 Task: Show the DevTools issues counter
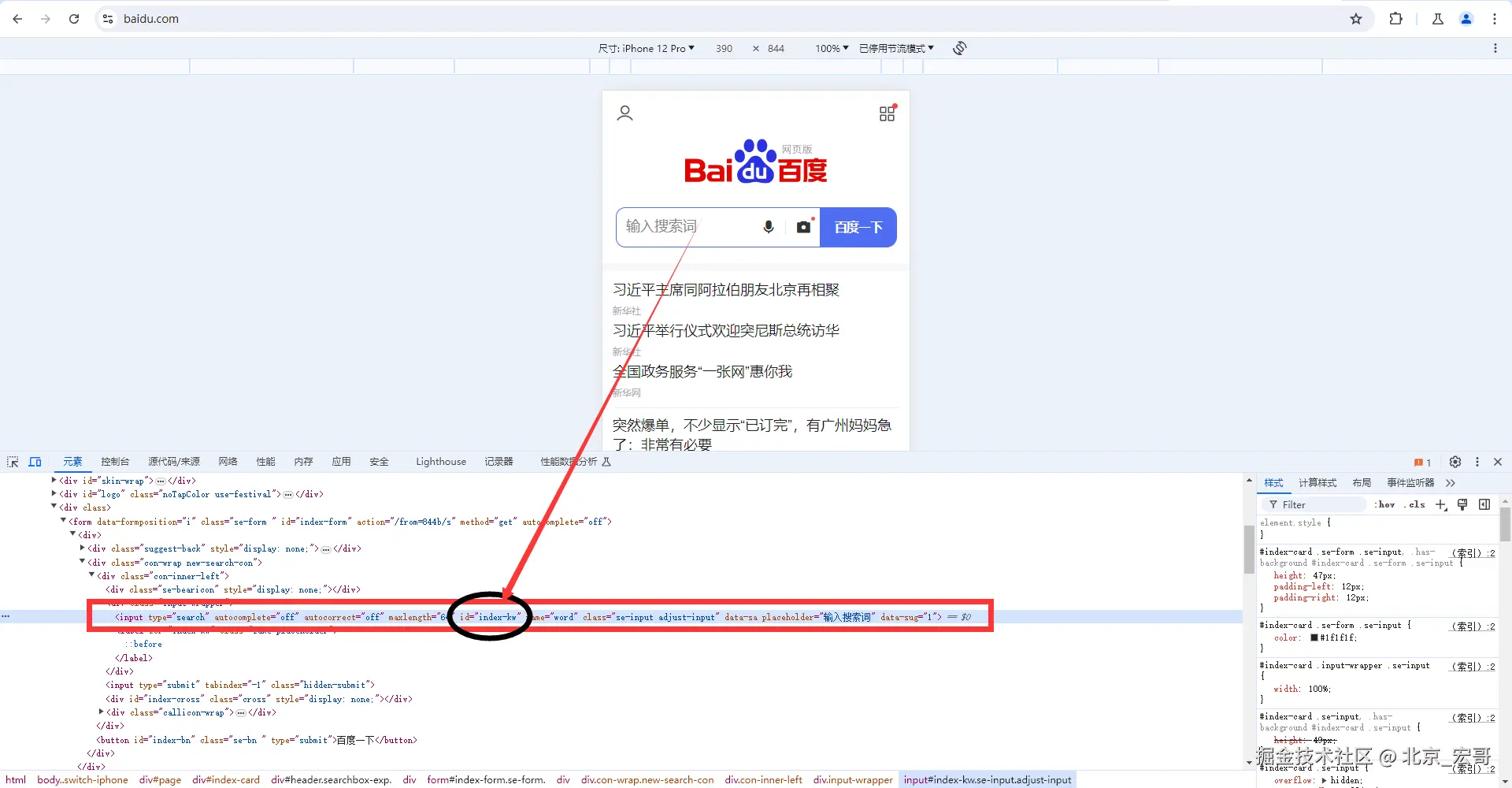click(1422, 463)
